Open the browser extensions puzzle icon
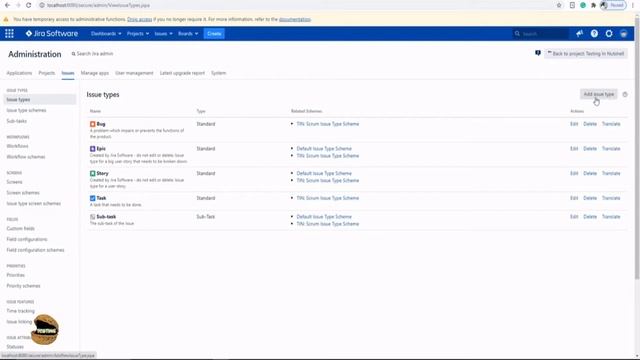The height and width of the screenshot is (360, 640). coord(593,5)
